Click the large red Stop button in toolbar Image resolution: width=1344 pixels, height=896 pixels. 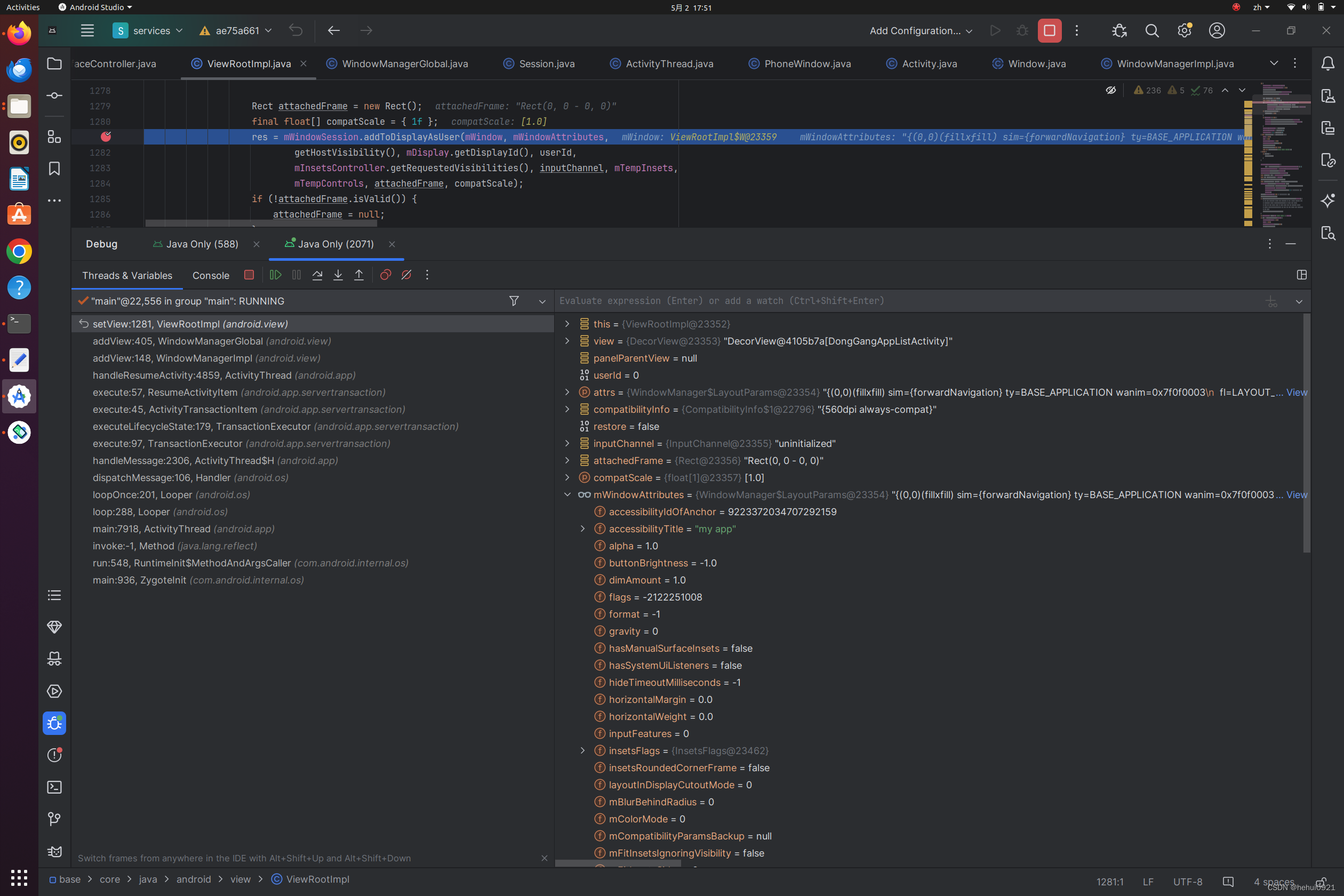pos(1050,30)
